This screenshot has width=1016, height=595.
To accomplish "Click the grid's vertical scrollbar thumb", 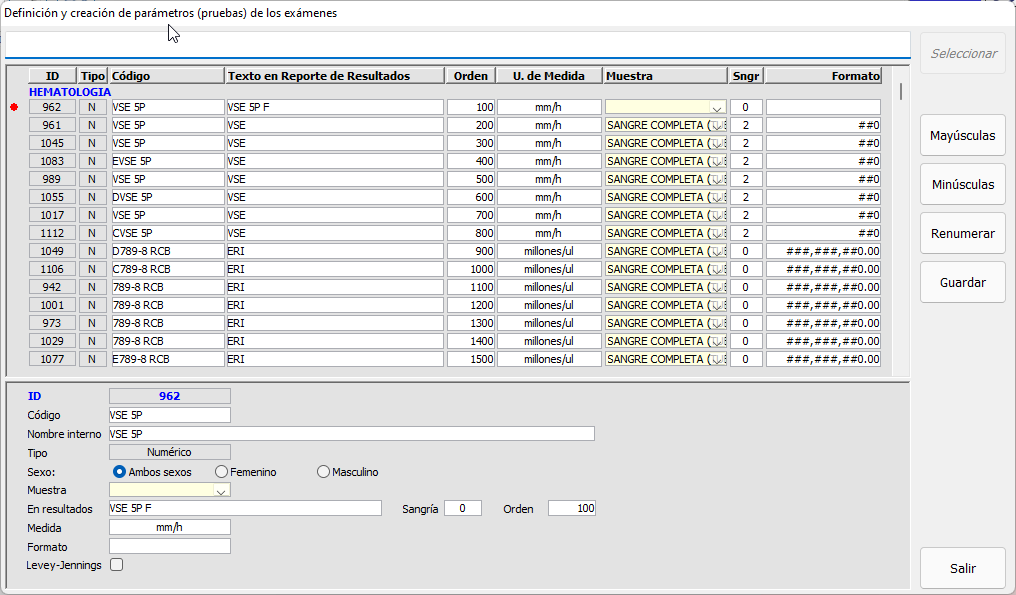I will tap(901, 92).
